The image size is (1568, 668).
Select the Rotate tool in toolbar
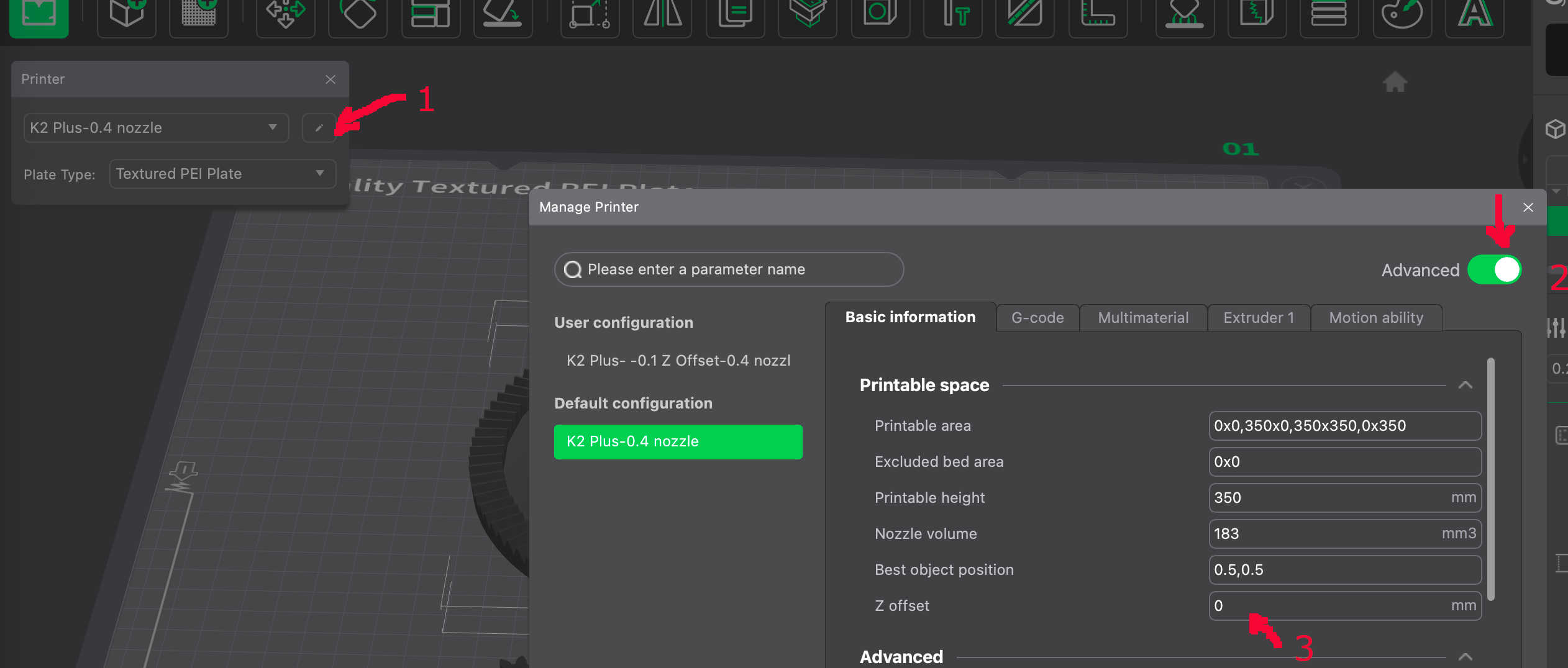358,15
